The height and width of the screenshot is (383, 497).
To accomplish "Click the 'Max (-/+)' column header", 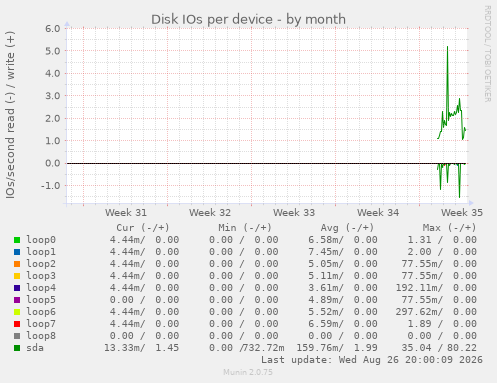I will [449, 228].
